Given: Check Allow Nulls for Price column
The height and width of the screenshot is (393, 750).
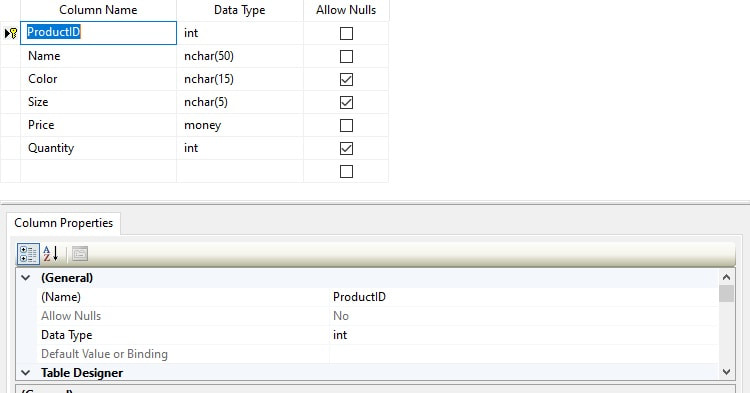Looking at the screenshot, I should [346, 125].
